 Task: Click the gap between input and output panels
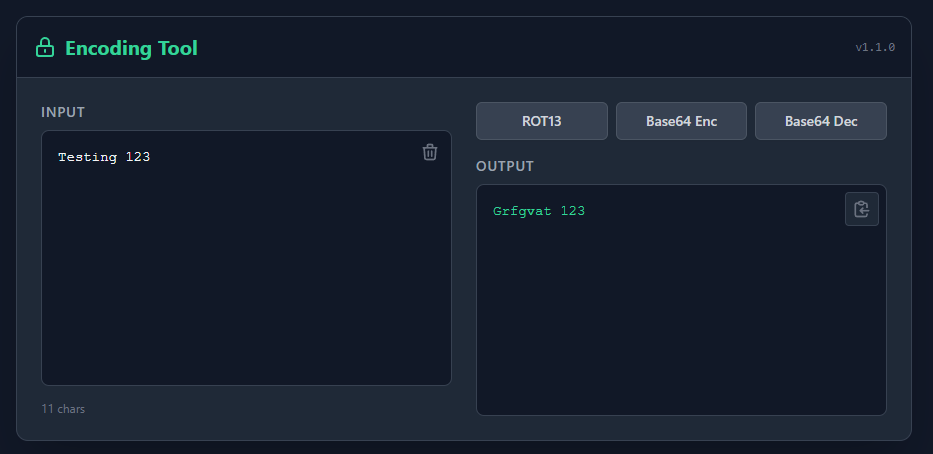coord(464,260)
